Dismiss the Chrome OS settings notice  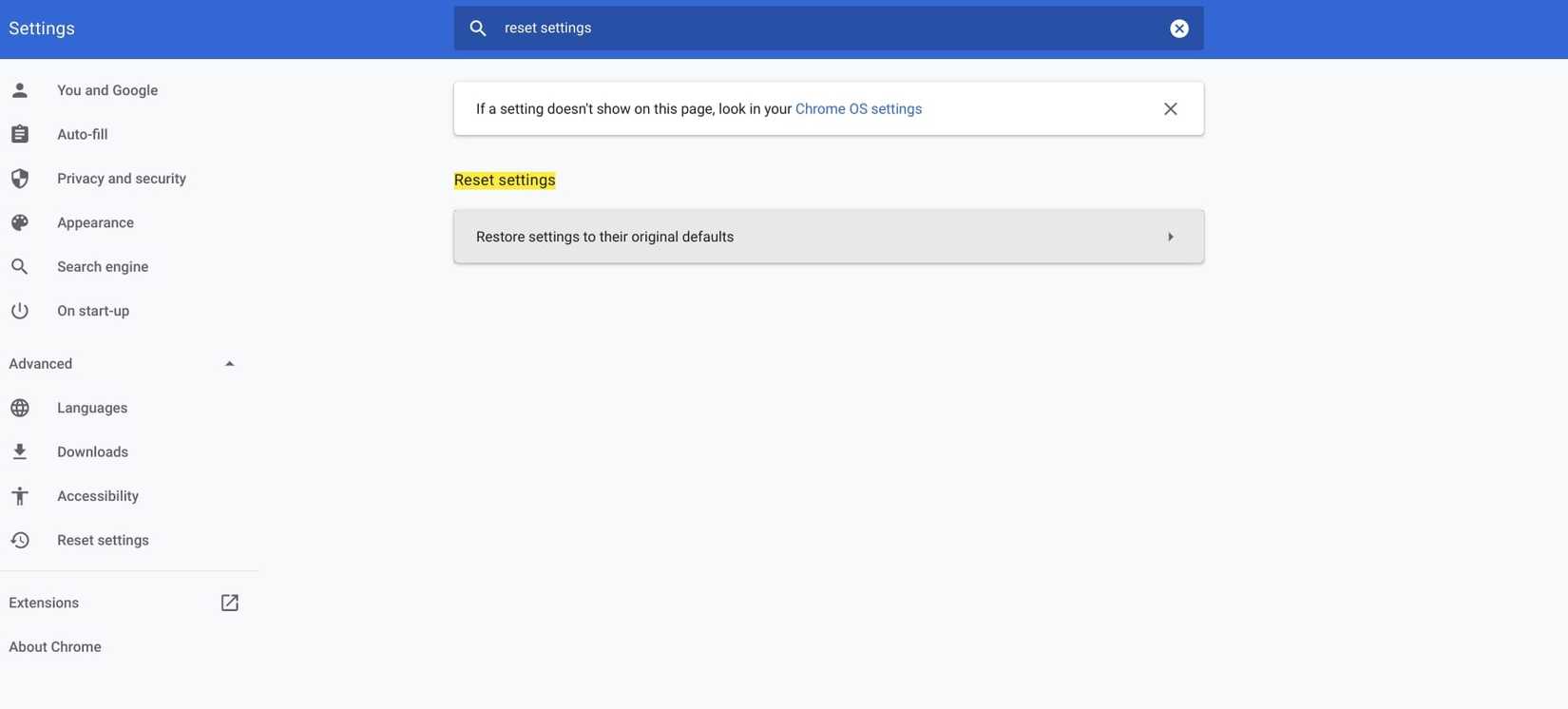point(1170,108)
